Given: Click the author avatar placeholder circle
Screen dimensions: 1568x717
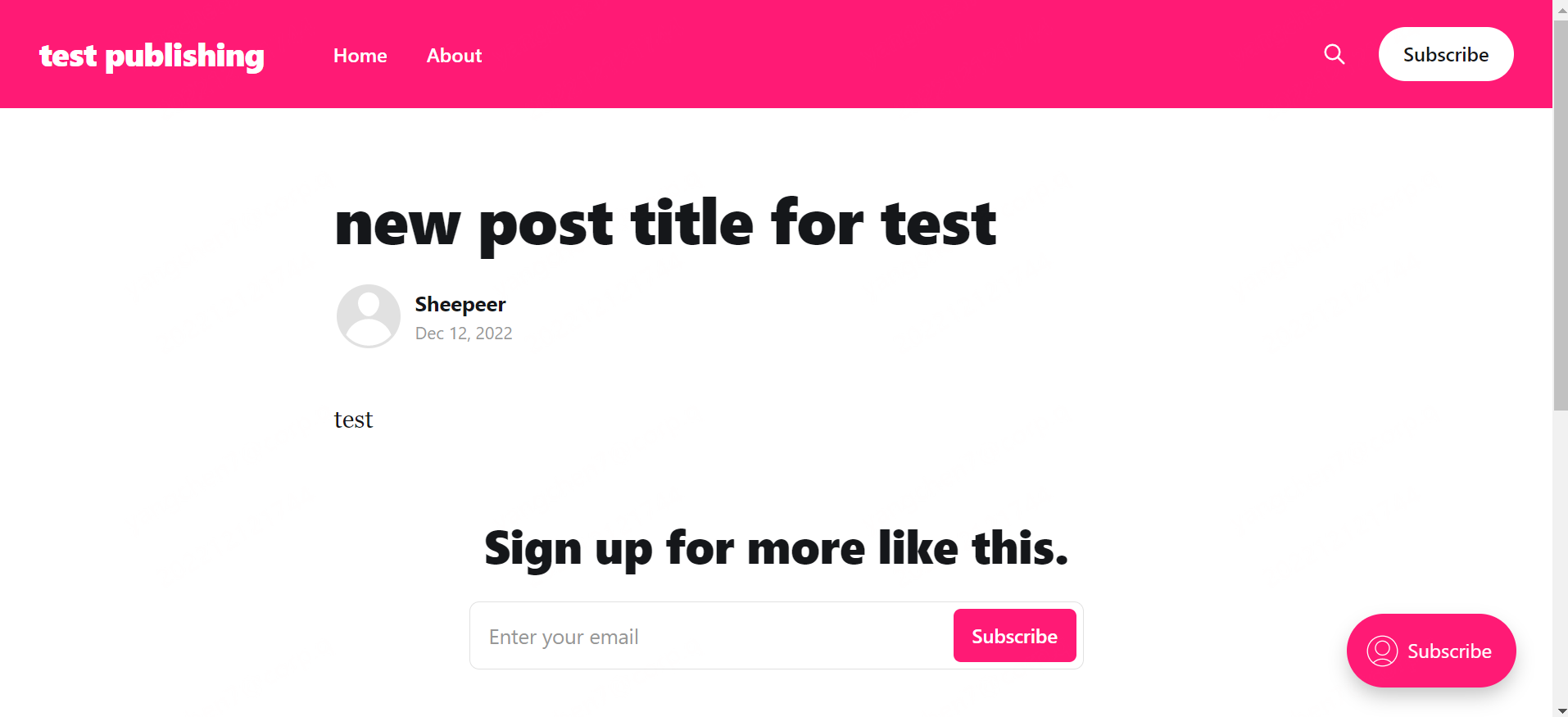Looking at the screenshot, I should (368, 315).
